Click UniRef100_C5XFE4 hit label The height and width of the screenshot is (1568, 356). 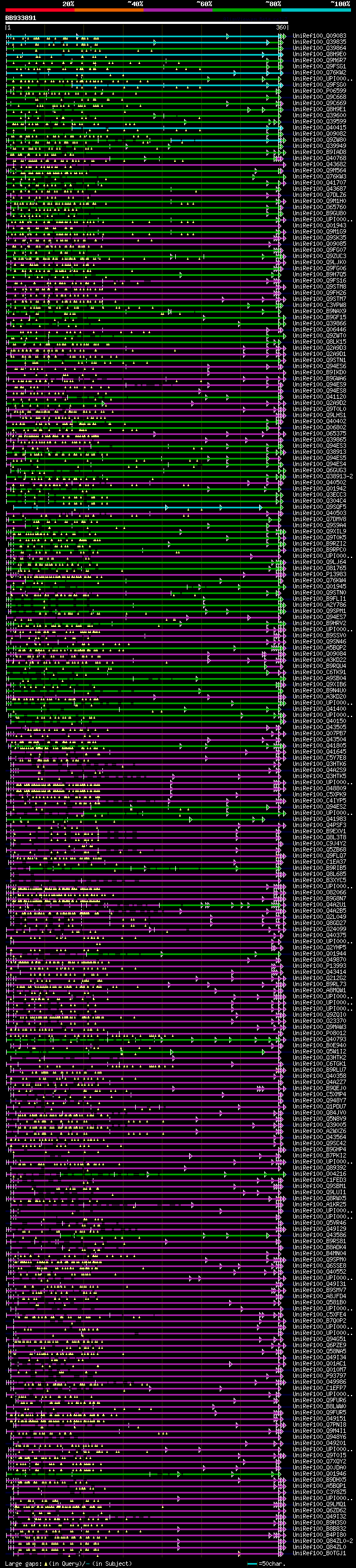pos(319,1315)
